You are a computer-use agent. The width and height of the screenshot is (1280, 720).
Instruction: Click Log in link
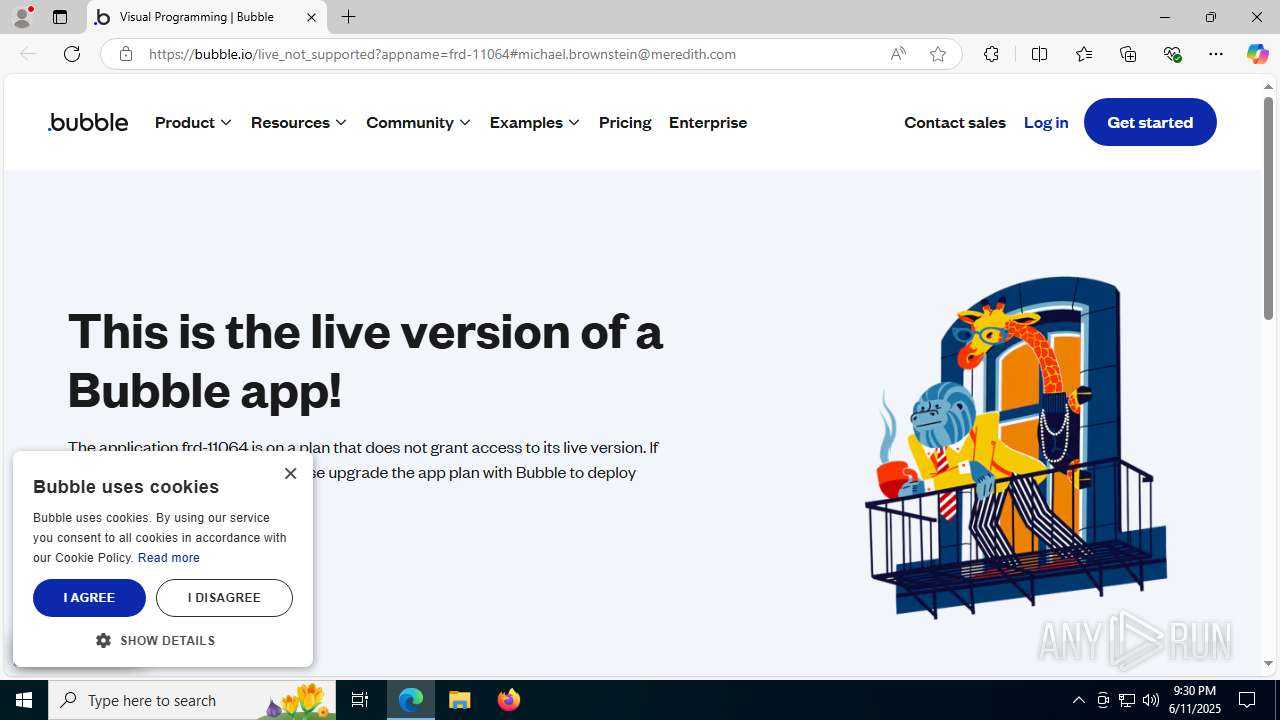pos(1046,122)
